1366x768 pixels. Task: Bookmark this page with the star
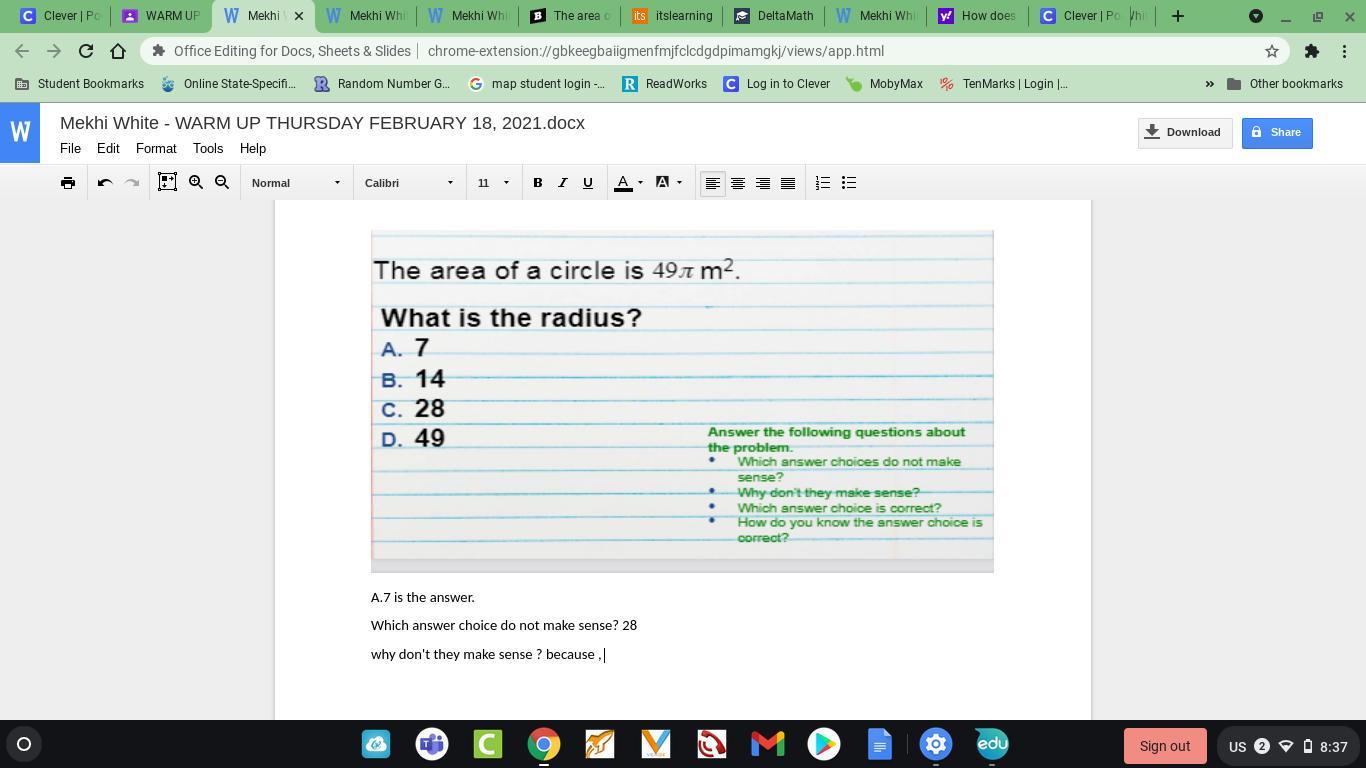[1272, 51]
